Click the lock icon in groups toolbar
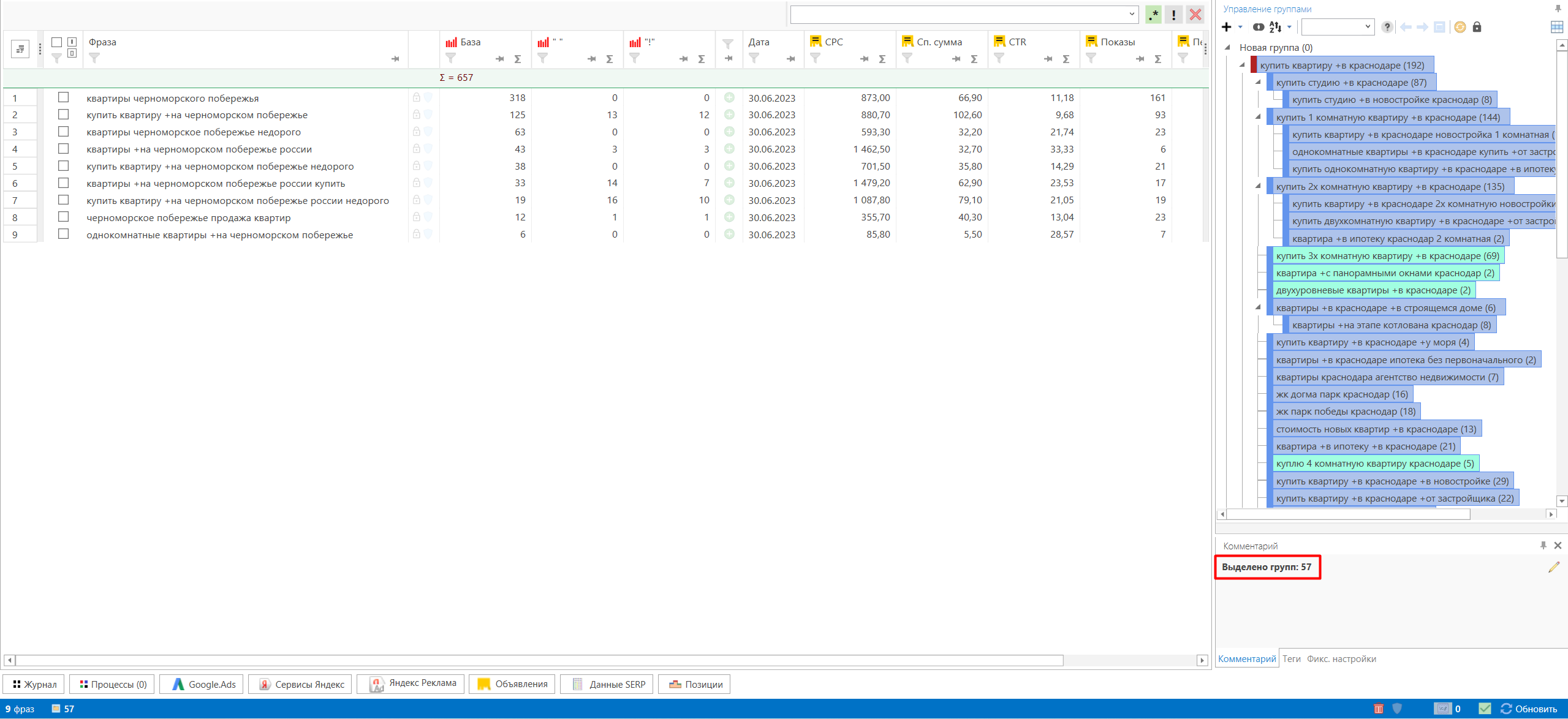This screenshot has height=719, width=1568. click(x=1477, y=27)
